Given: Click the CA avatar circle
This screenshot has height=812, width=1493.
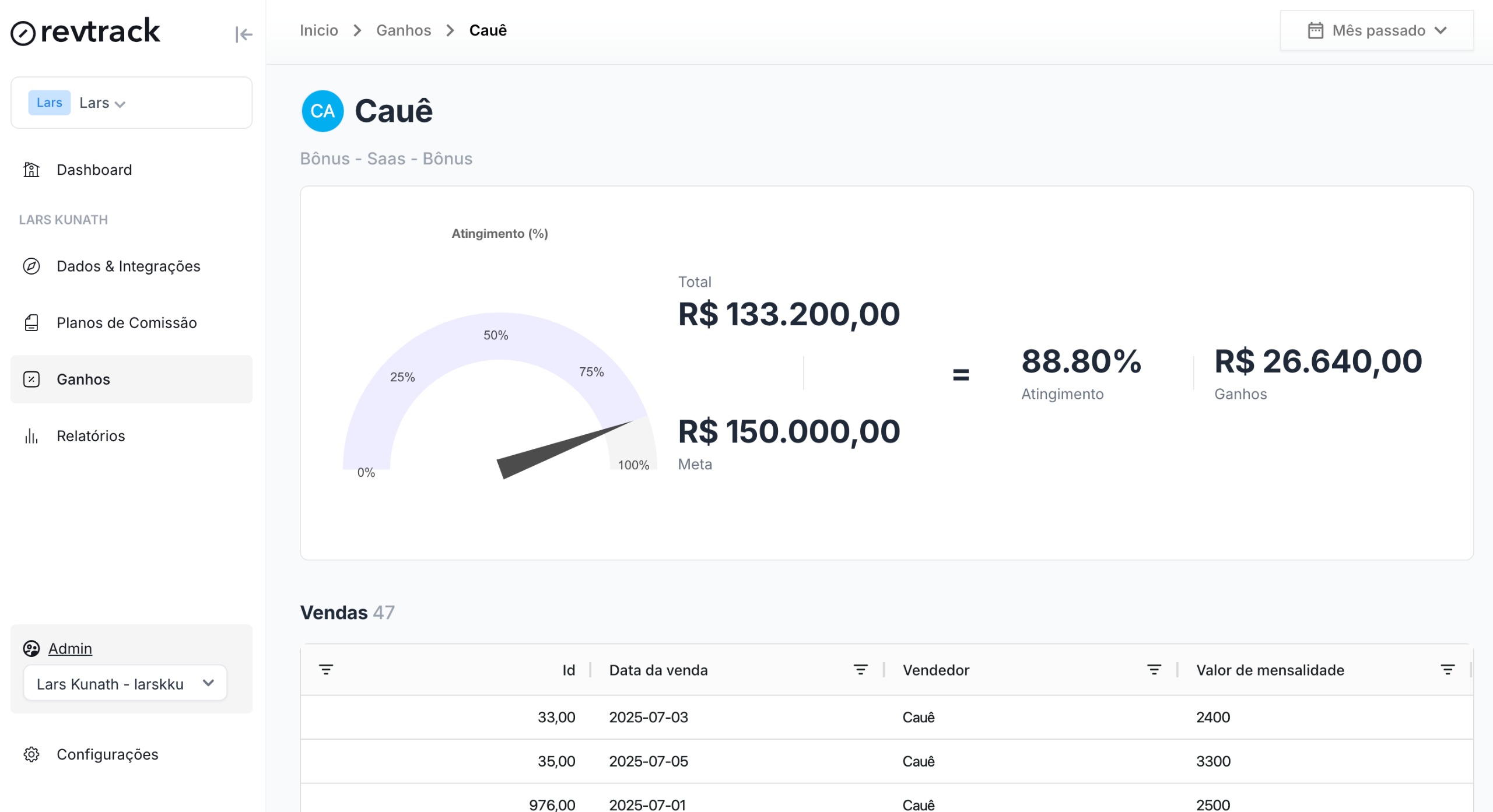Looking at the screenshot, I should [323, 111].
